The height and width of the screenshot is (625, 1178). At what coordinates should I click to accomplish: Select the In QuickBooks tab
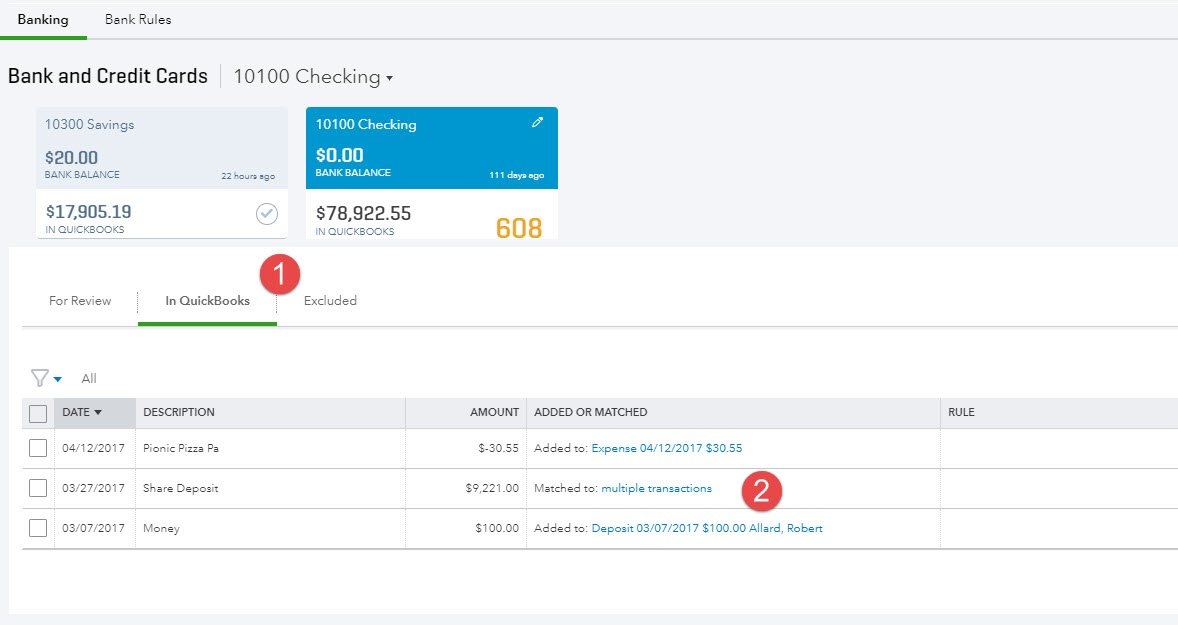pos(206,300)
